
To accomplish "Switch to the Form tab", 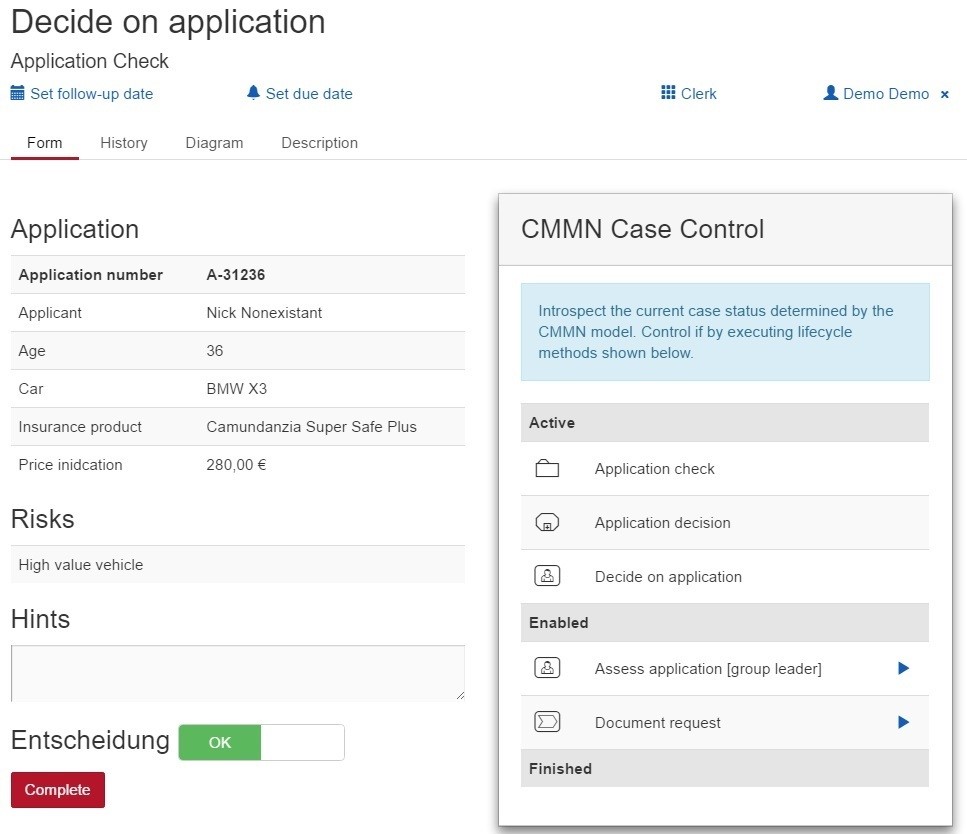I will pos(44,143).
